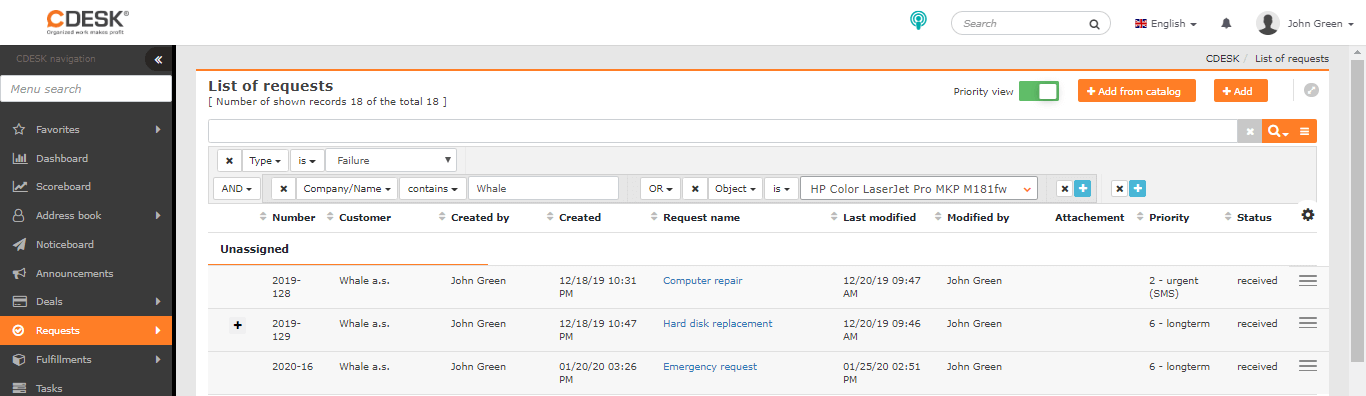This screenshot has width=1366, height=396.
Task: Open the contains operator dropdown
Action: 433,188
